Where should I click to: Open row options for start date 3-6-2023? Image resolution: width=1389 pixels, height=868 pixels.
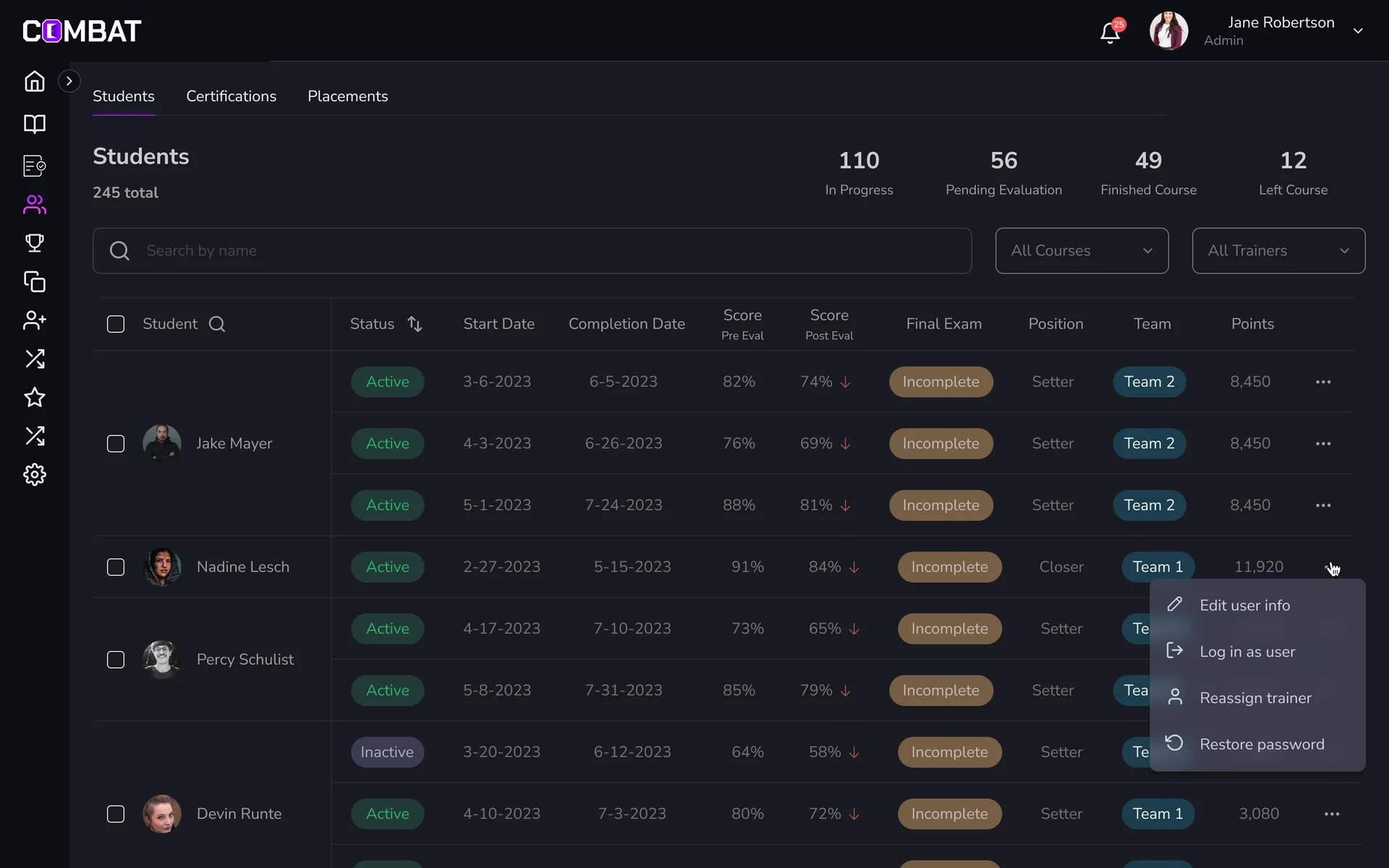[x=1323, y=382]
